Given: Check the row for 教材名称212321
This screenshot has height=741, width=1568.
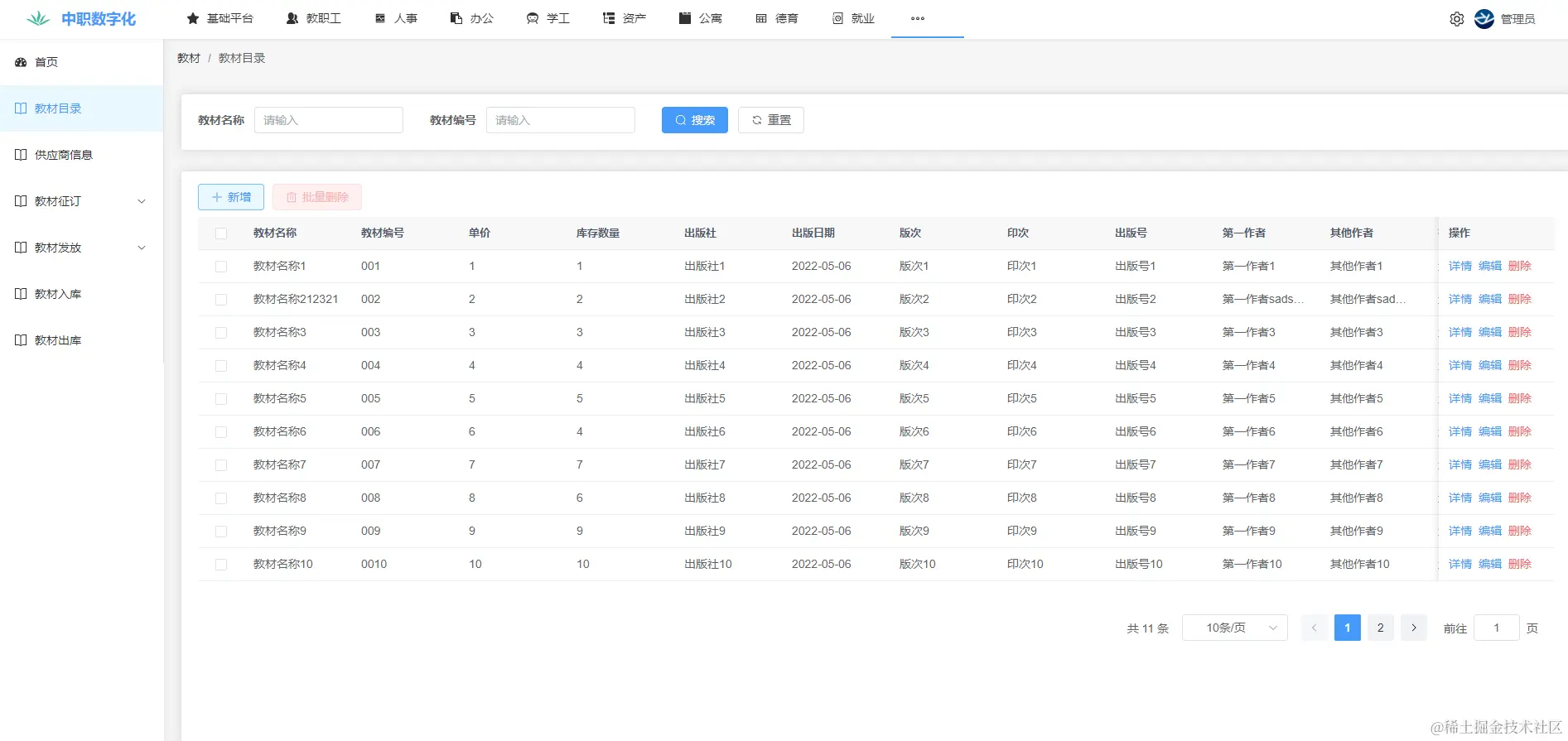Looking at the screenshot, I should (x=221, y=300).
